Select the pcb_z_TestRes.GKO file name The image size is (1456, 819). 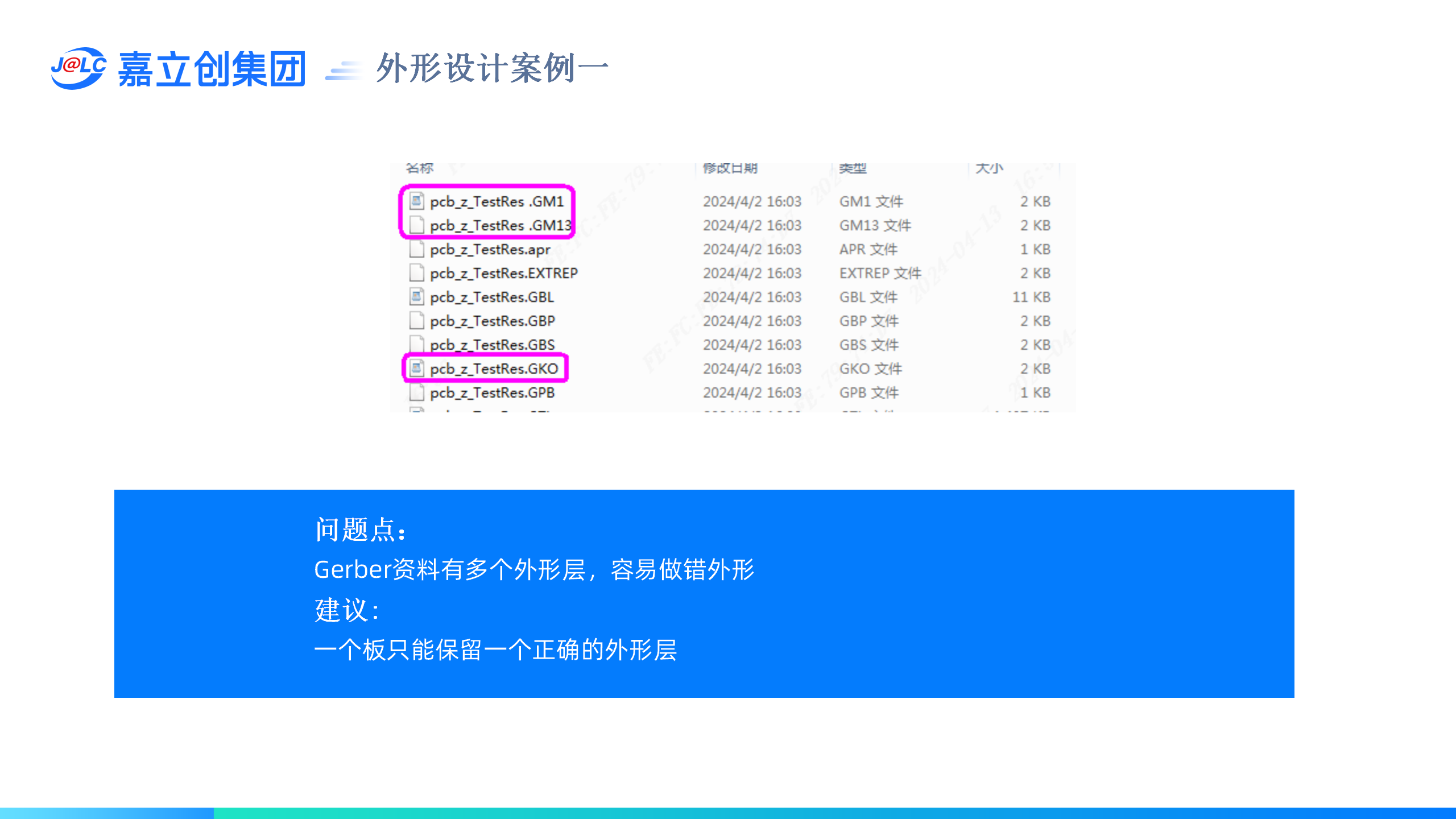point(494,369)
